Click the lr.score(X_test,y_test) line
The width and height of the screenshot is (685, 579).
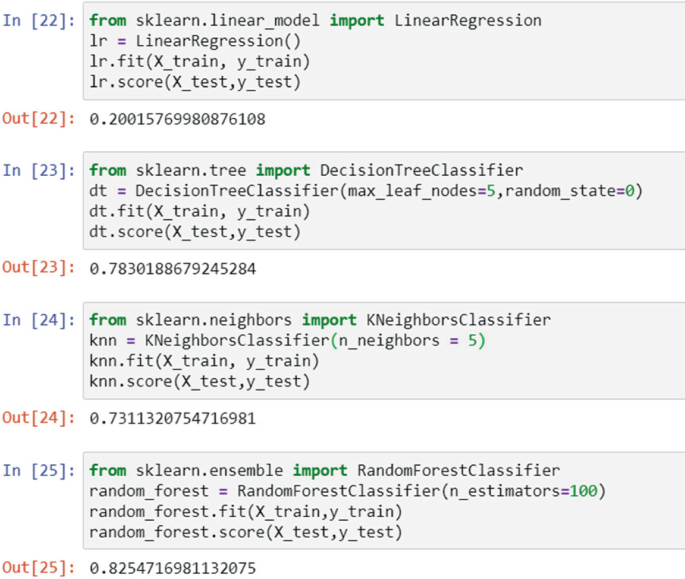194,82
